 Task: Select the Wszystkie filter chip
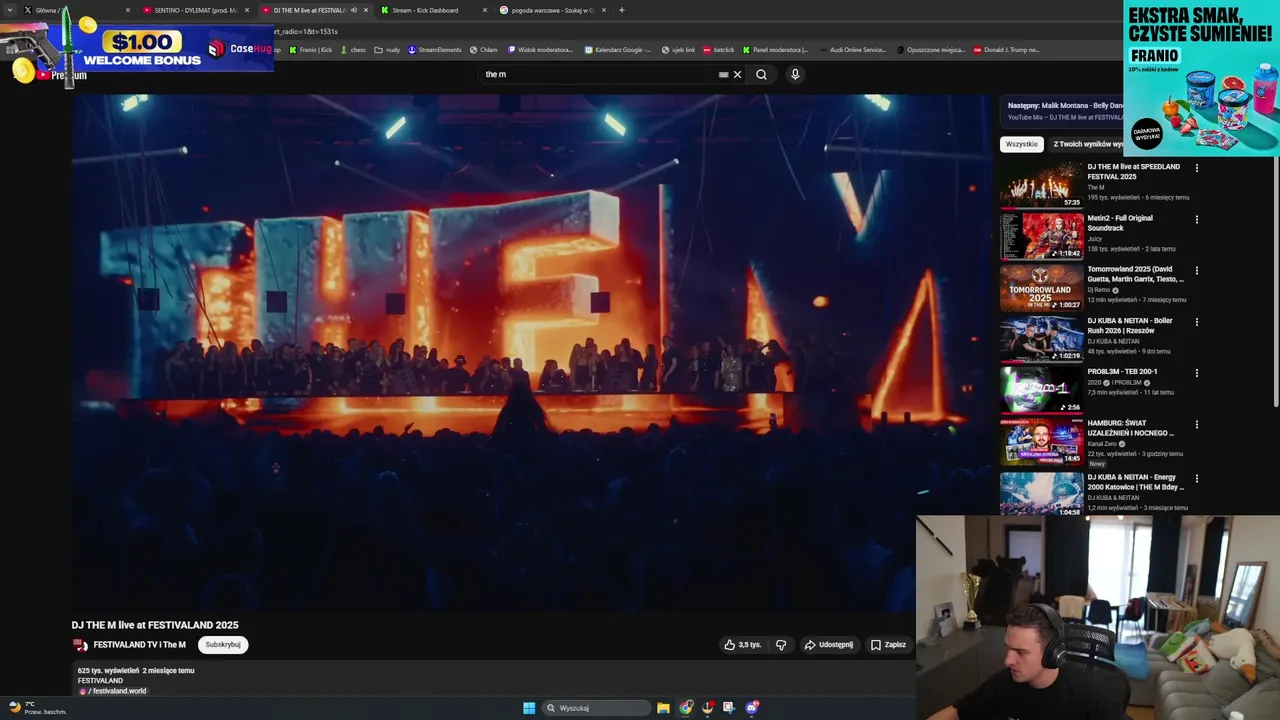(1021, 144)
